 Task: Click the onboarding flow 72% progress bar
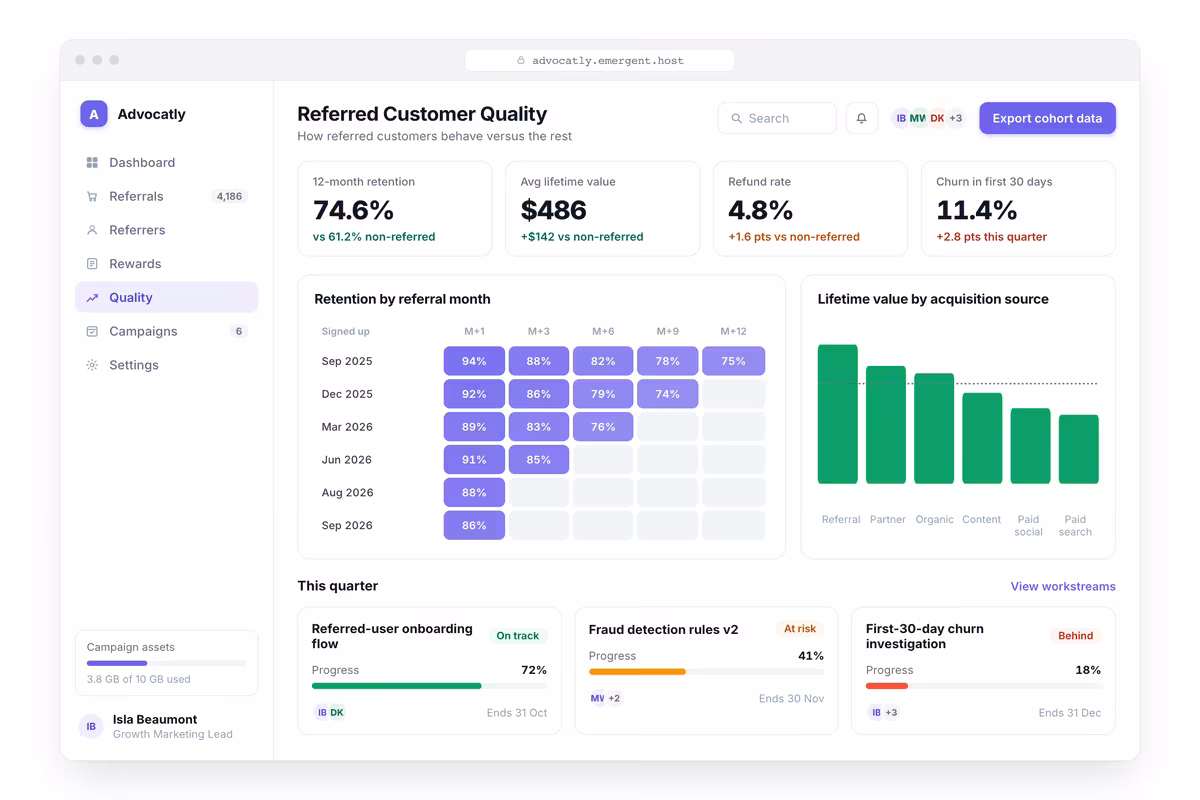coord(429,686)
